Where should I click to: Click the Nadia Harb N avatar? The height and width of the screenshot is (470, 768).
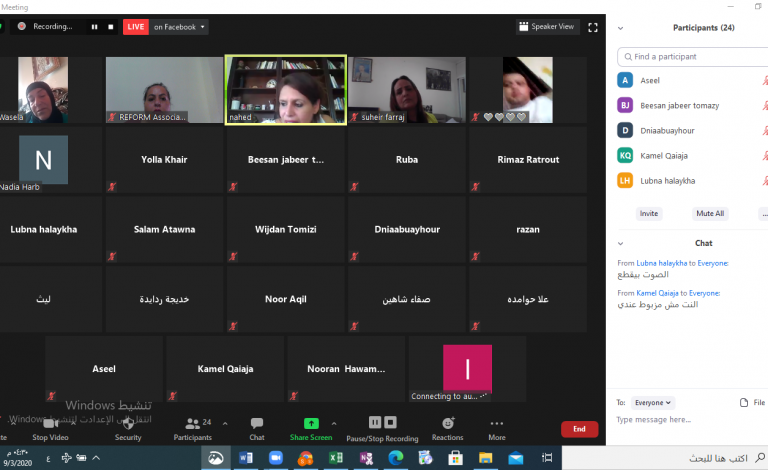(x=44, y=160)
